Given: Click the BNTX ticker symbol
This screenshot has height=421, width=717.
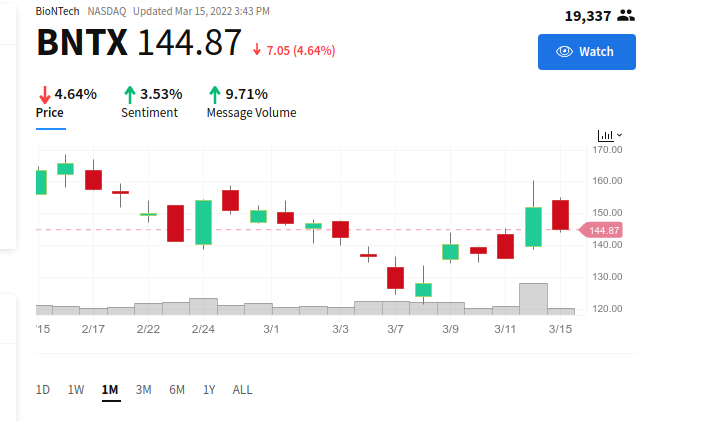Looking at the screenshot, I should pos(82,43).
